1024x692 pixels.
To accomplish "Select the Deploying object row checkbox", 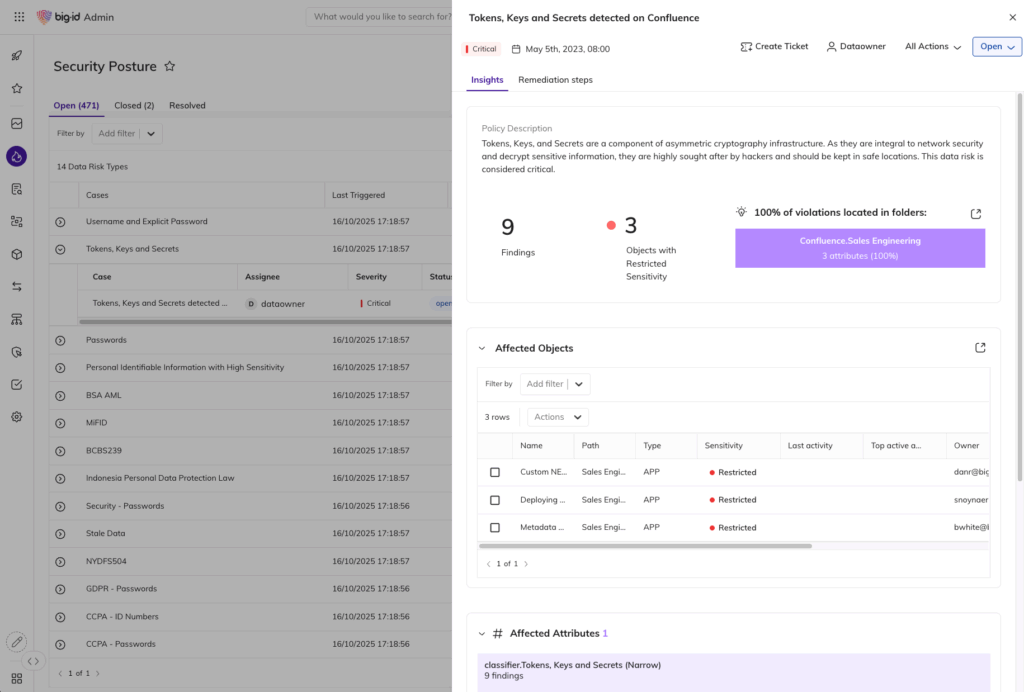I will coord(495,500).
